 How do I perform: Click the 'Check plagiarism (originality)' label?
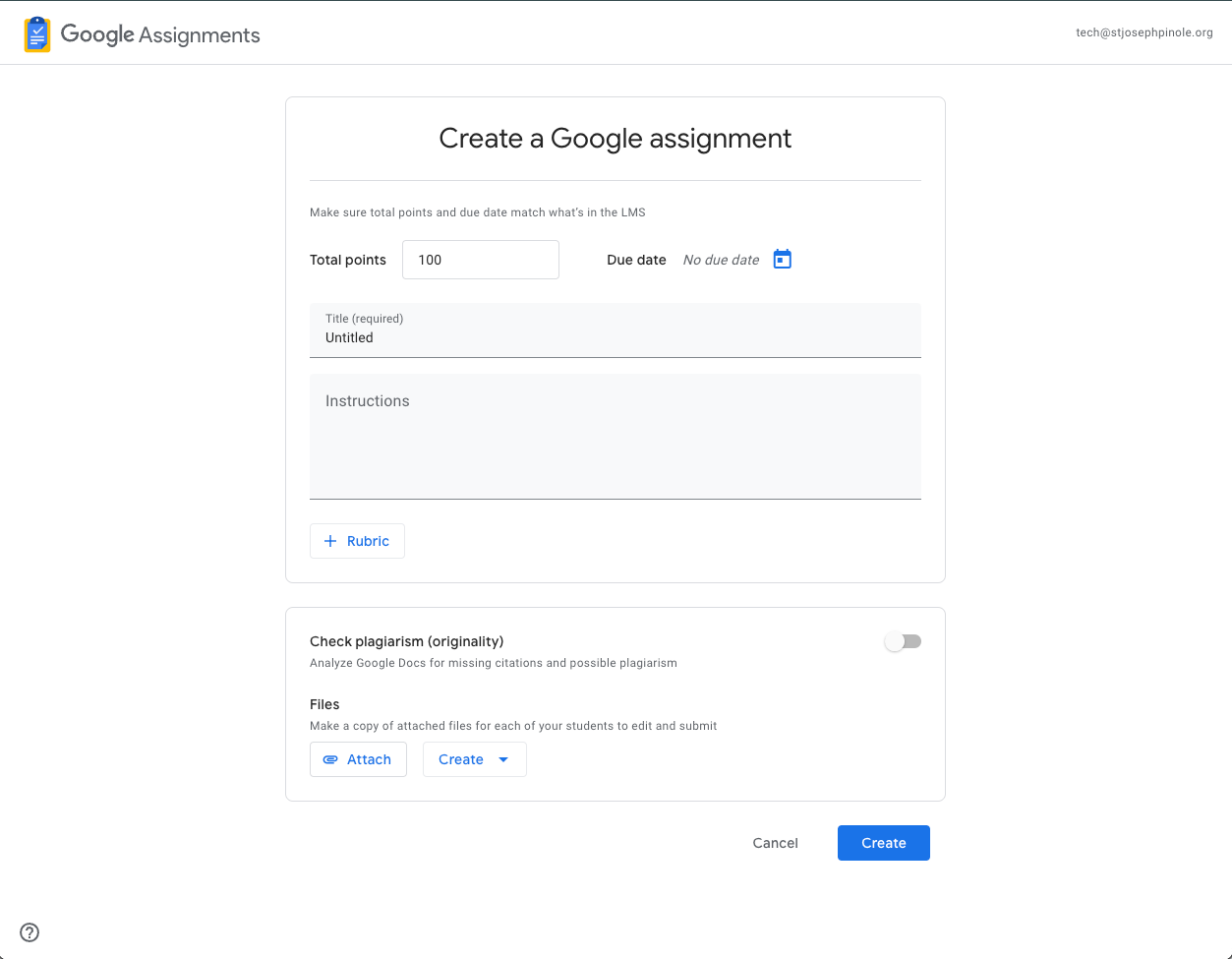click(406, 641)
